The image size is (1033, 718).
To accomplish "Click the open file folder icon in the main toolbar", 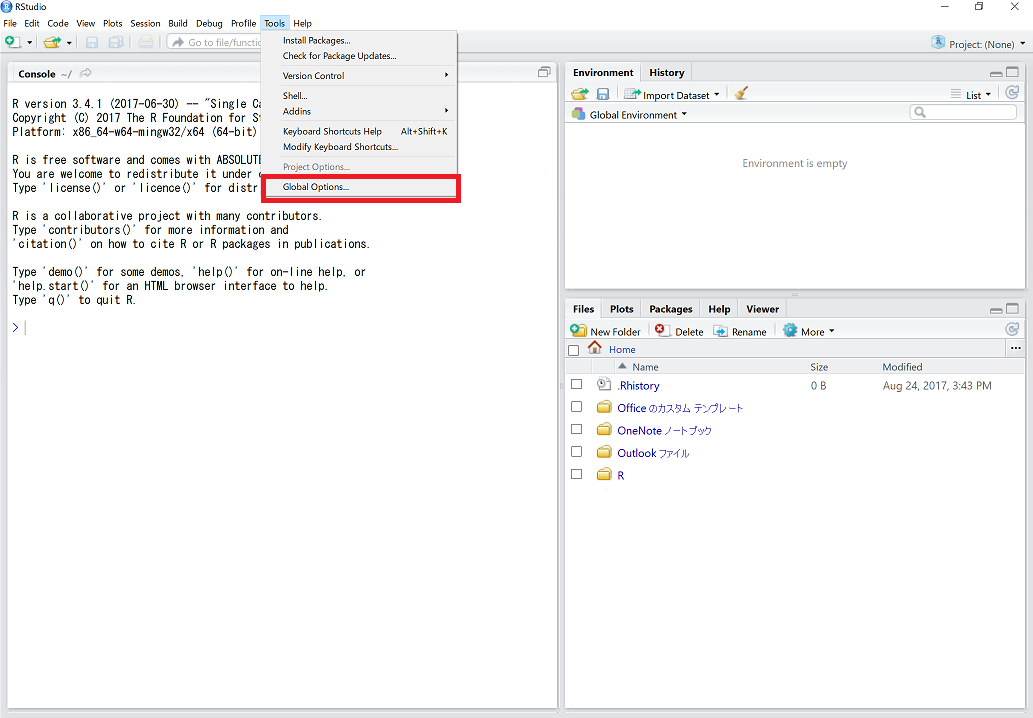I will click(52, 42).
